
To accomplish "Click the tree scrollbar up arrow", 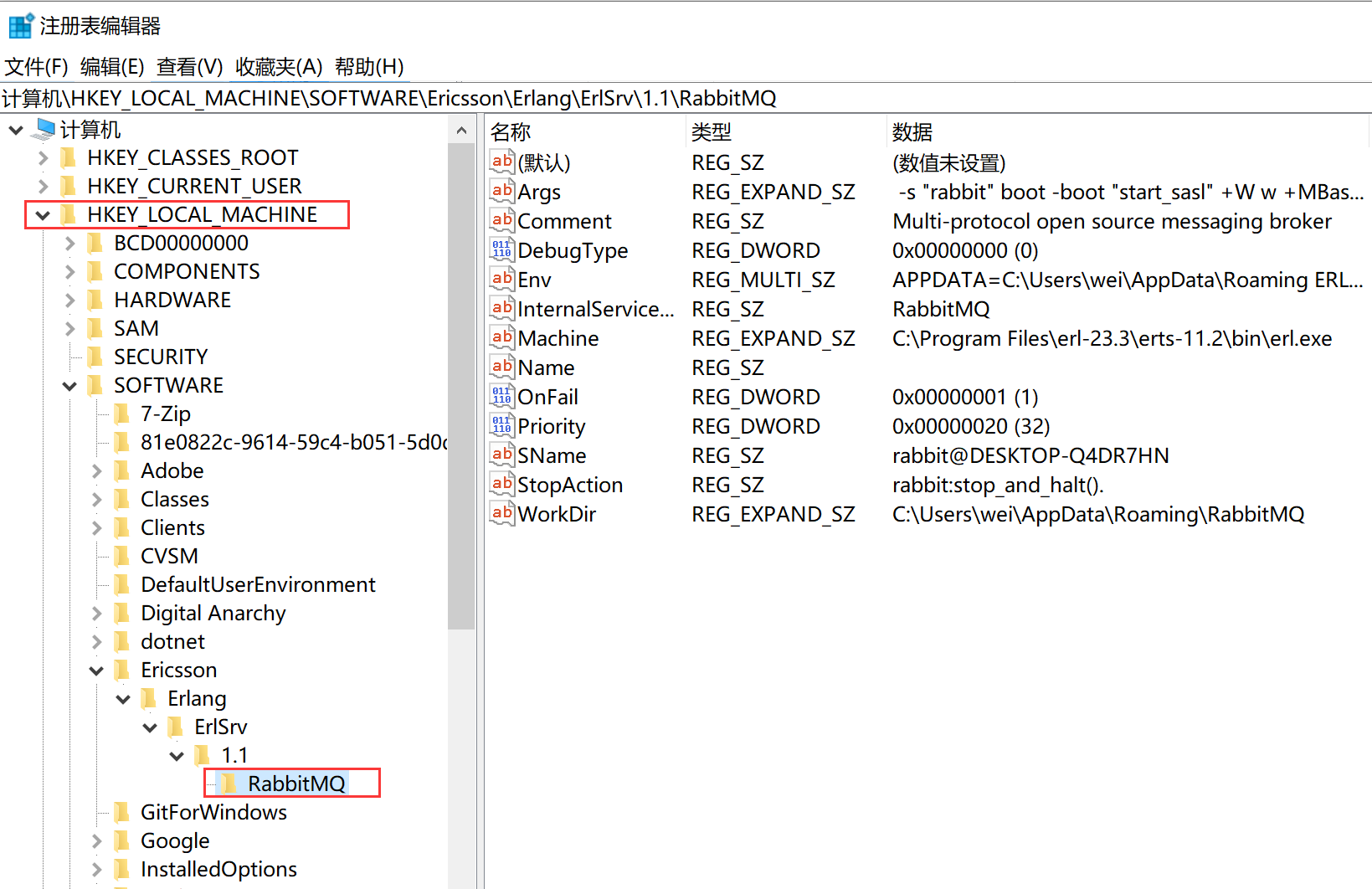I will [x=461, y=130].
